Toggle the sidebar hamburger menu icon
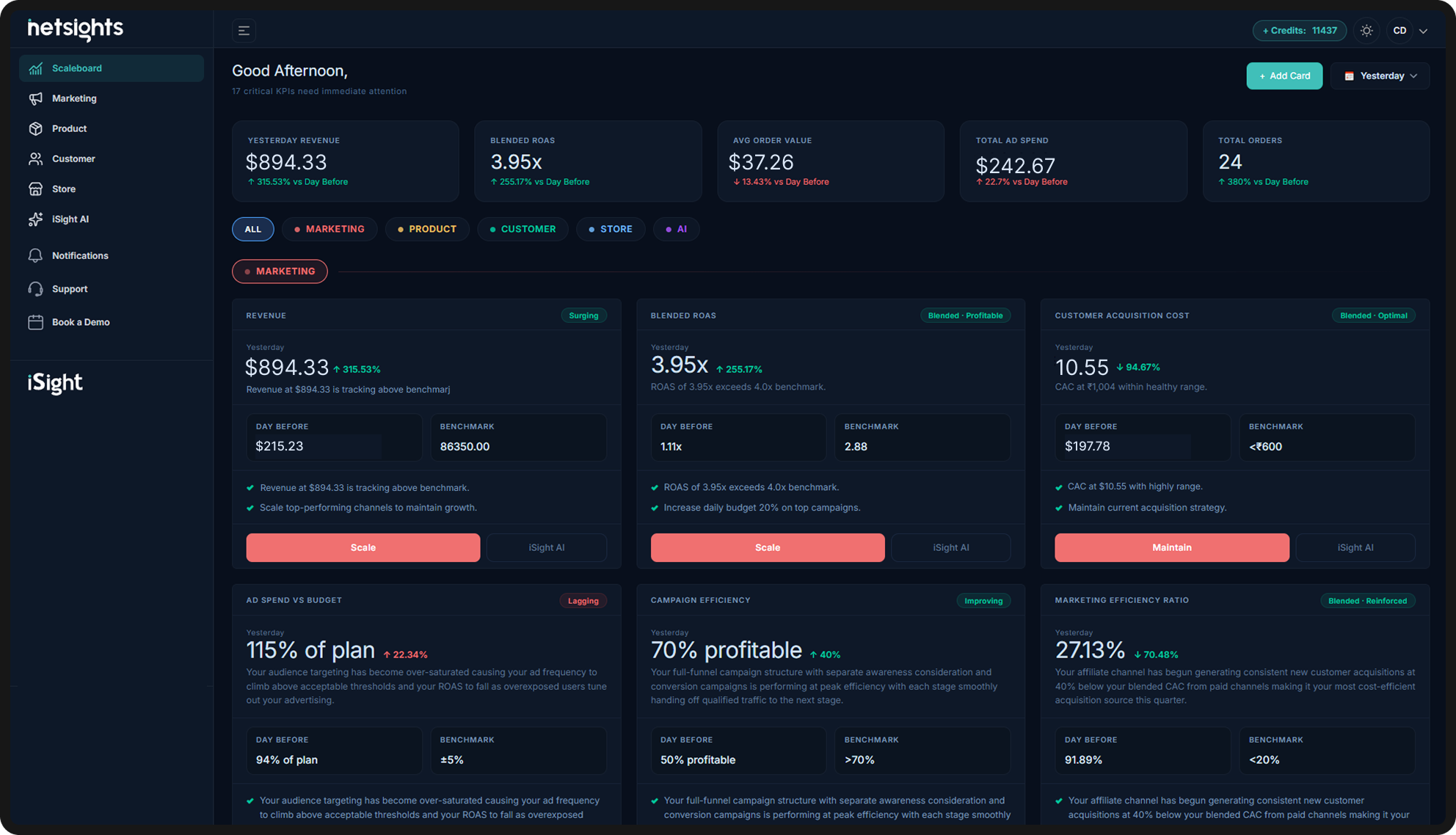1456x835 pixels. coord(244,30)
